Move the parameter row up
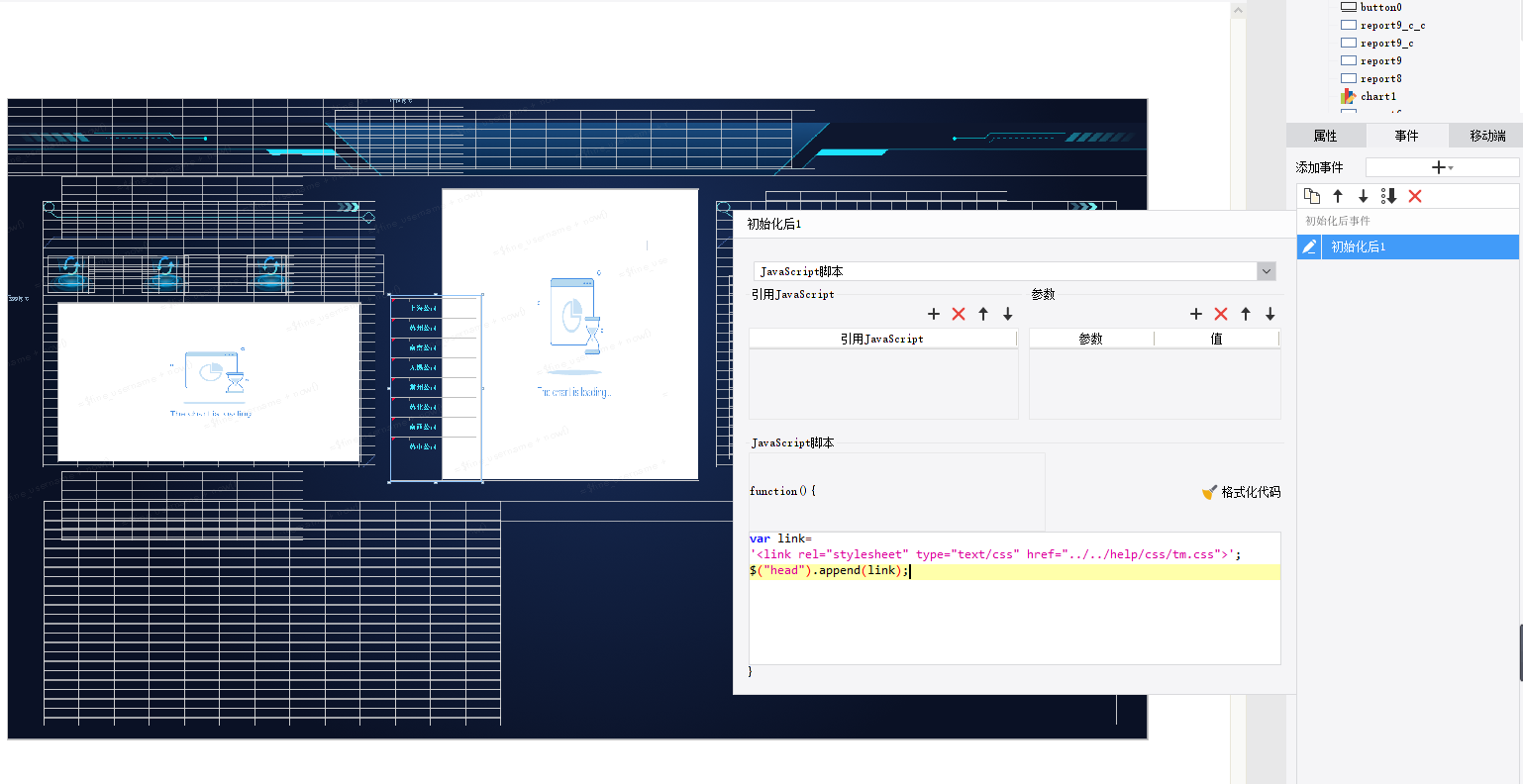Viewport: 1523px width, 784px height. pyautogui.click(x=1246, y=314)
